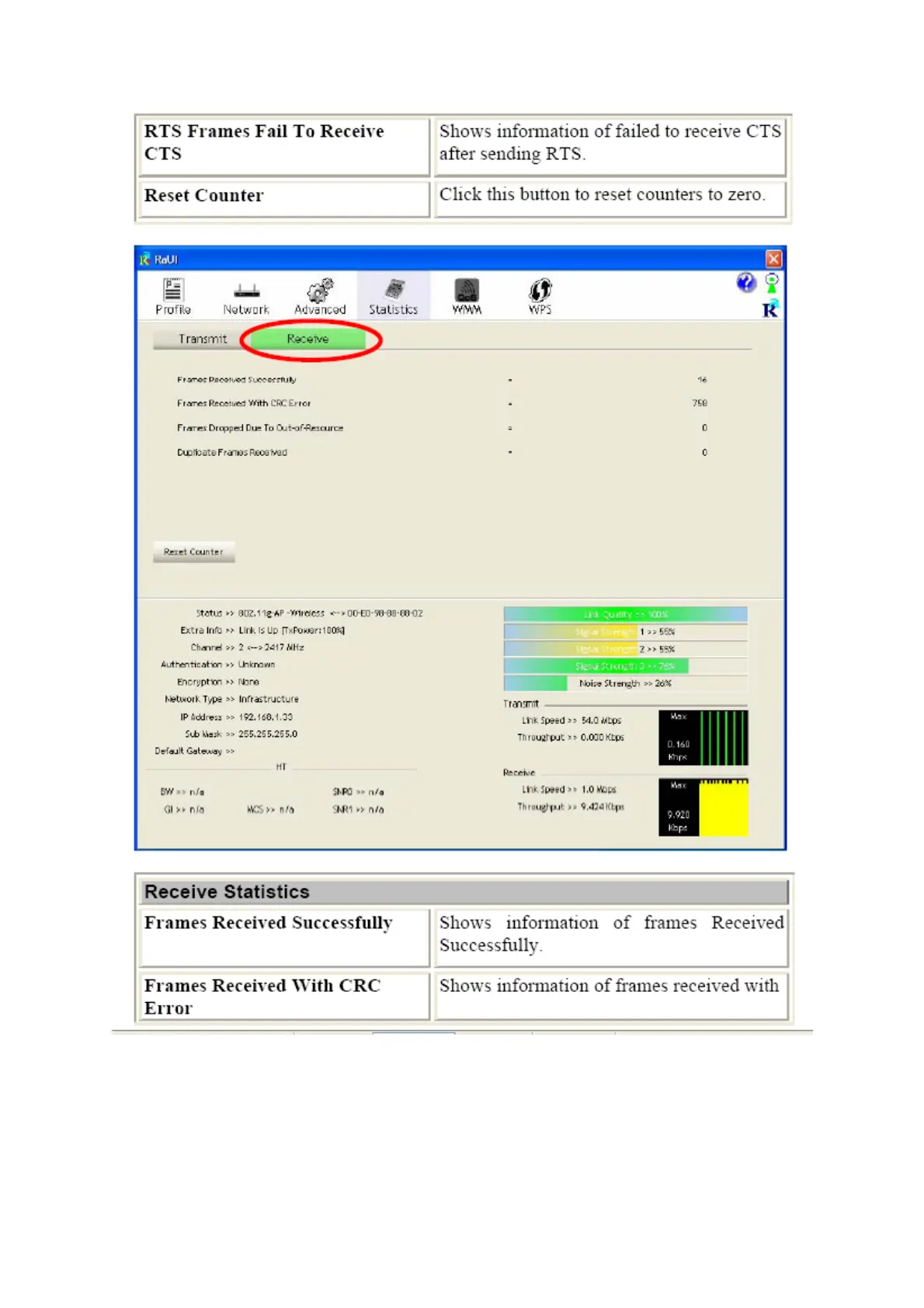Click the Network router icon
This screenshot has width=924, height=1308.
click(x=246, y=291)
